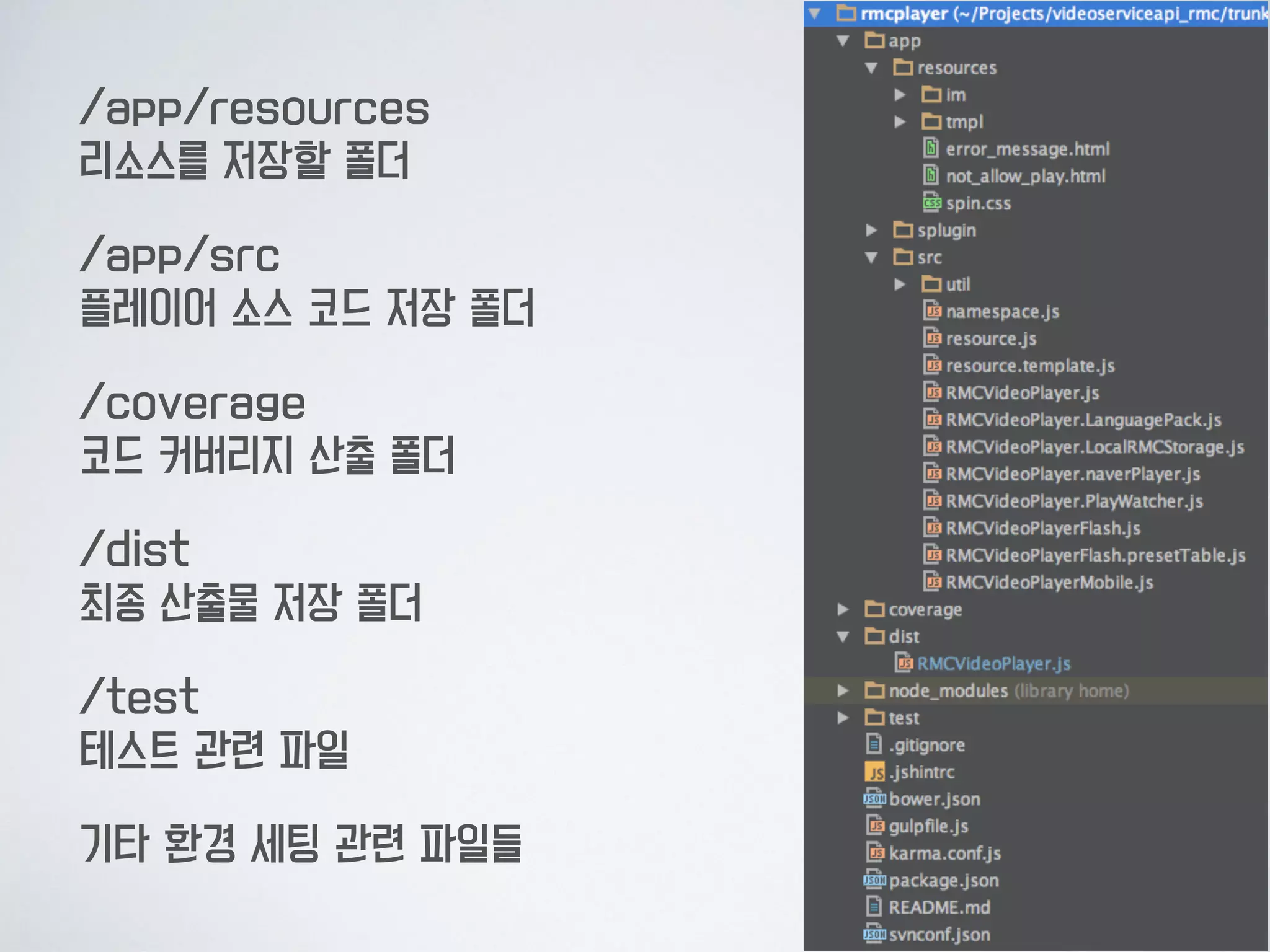The height and width of the screenshot is (952, 1270).
Task: Click the package.json JSON icon
Action: tap(874, 879)
